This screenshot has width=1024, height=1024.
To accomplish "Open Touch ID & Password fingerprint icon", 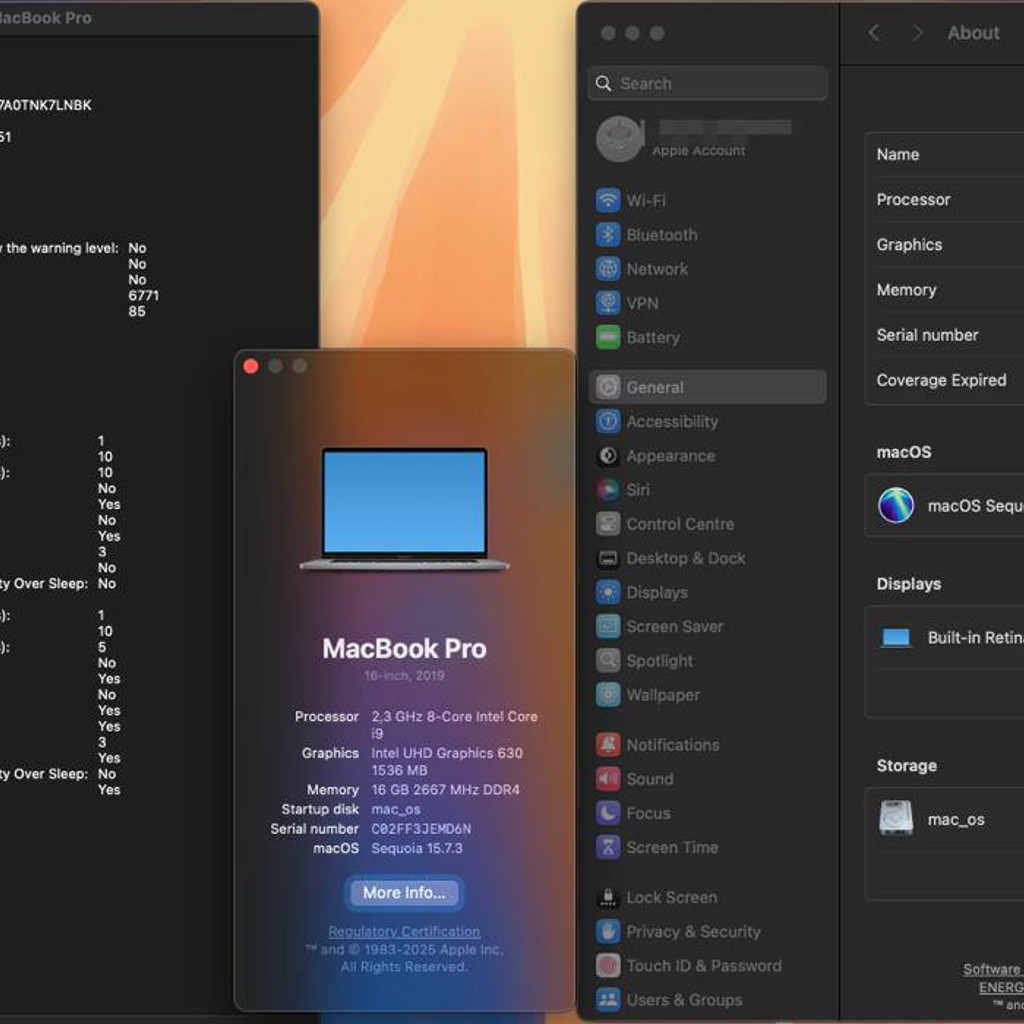I will 607,965.
